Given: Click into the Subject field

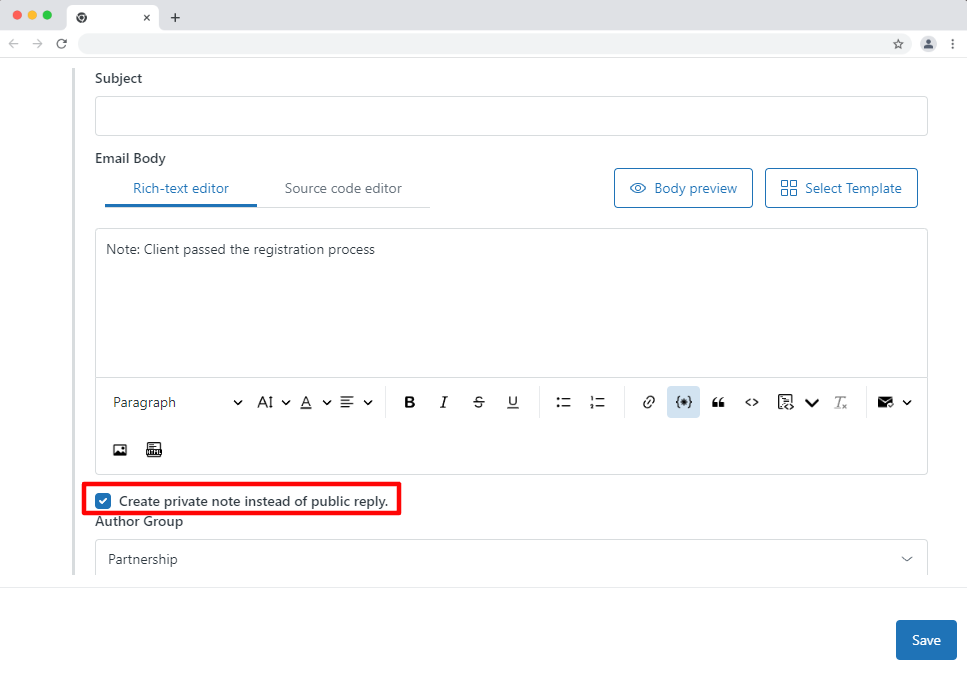Looking at the screenshot, I should coord(511,116).
